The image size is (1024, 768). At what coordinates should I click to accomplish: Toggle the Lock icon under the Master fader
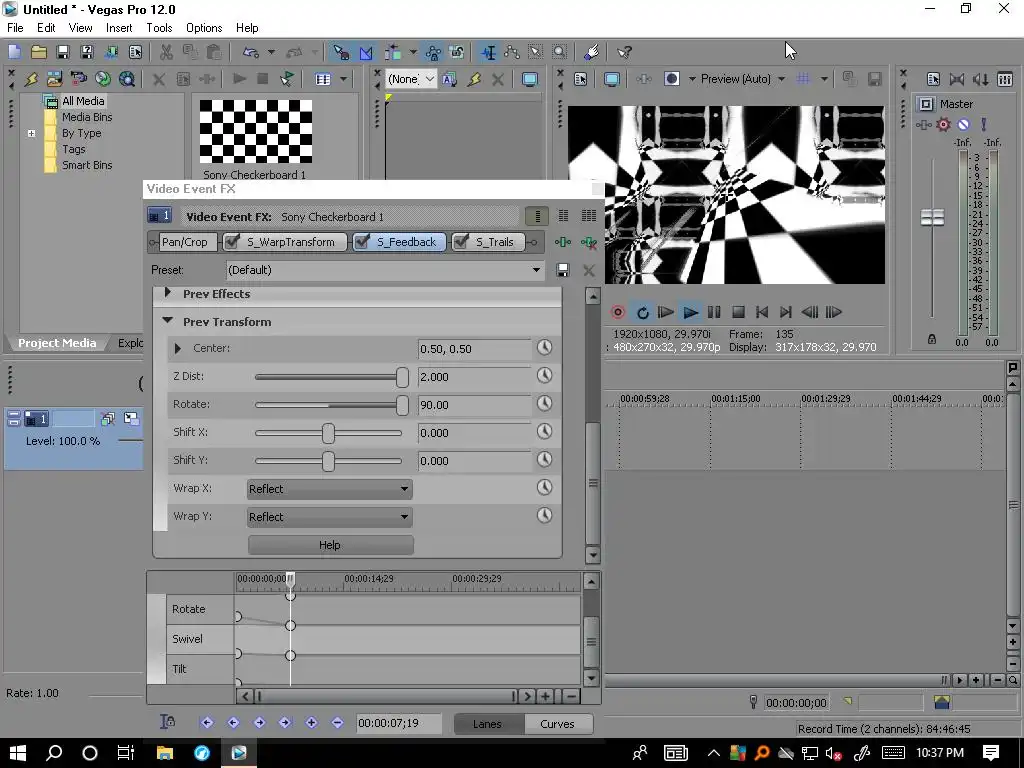932,339
